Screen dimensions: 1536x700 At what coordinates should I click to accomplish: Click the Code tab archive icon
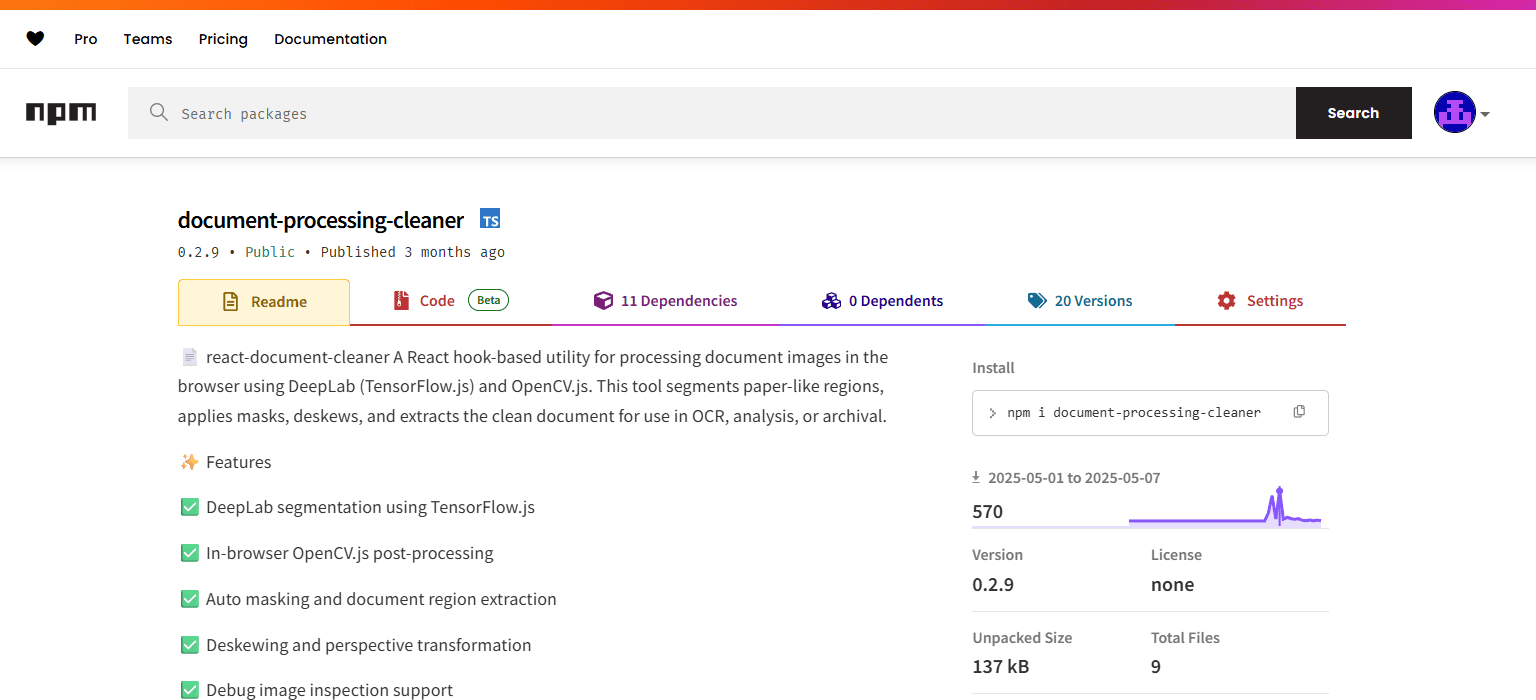coord(401,300)
